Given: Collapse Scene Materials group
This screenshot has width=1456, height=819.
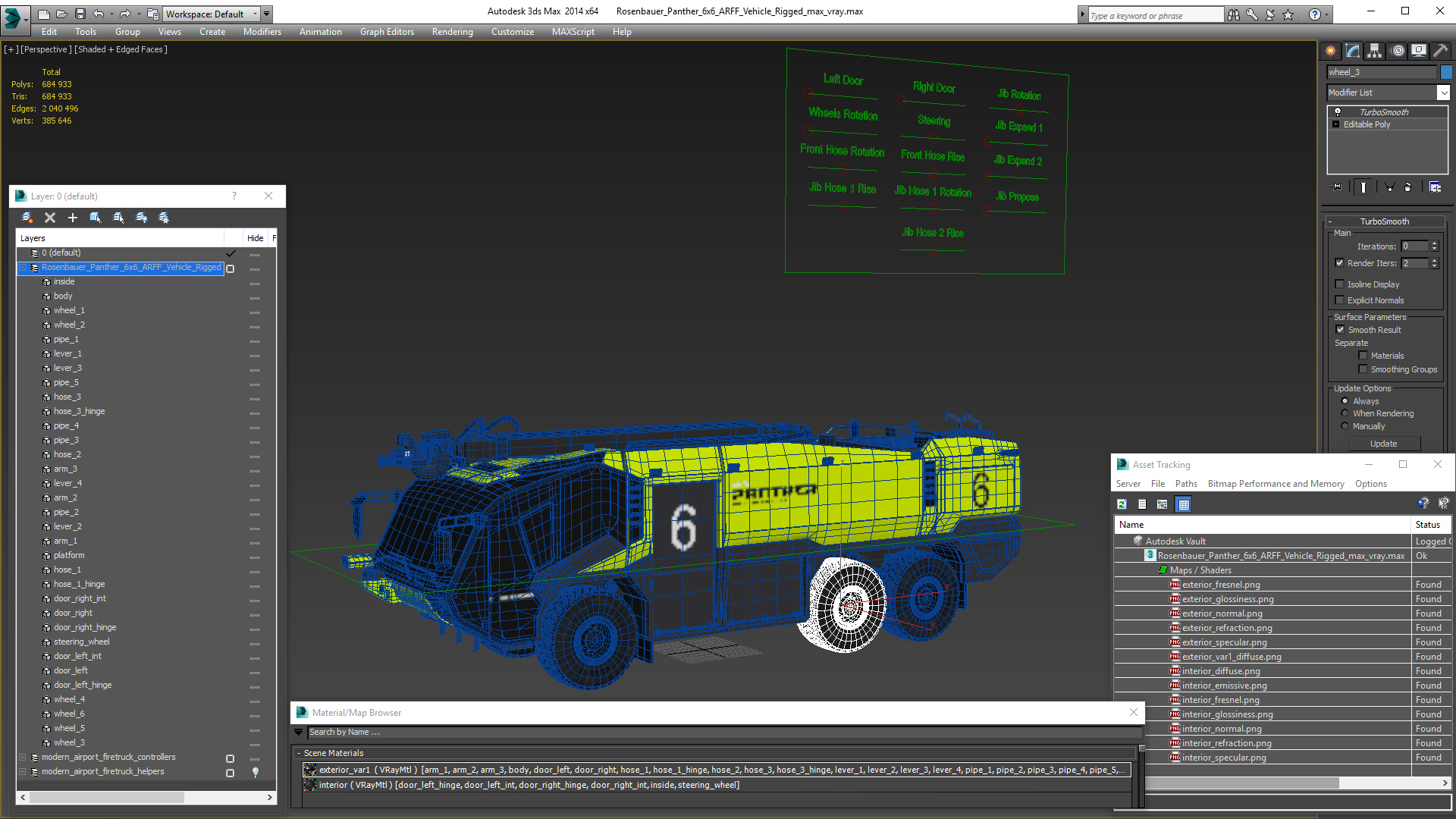Looking at the screenshot, I should tap(298, 754).
